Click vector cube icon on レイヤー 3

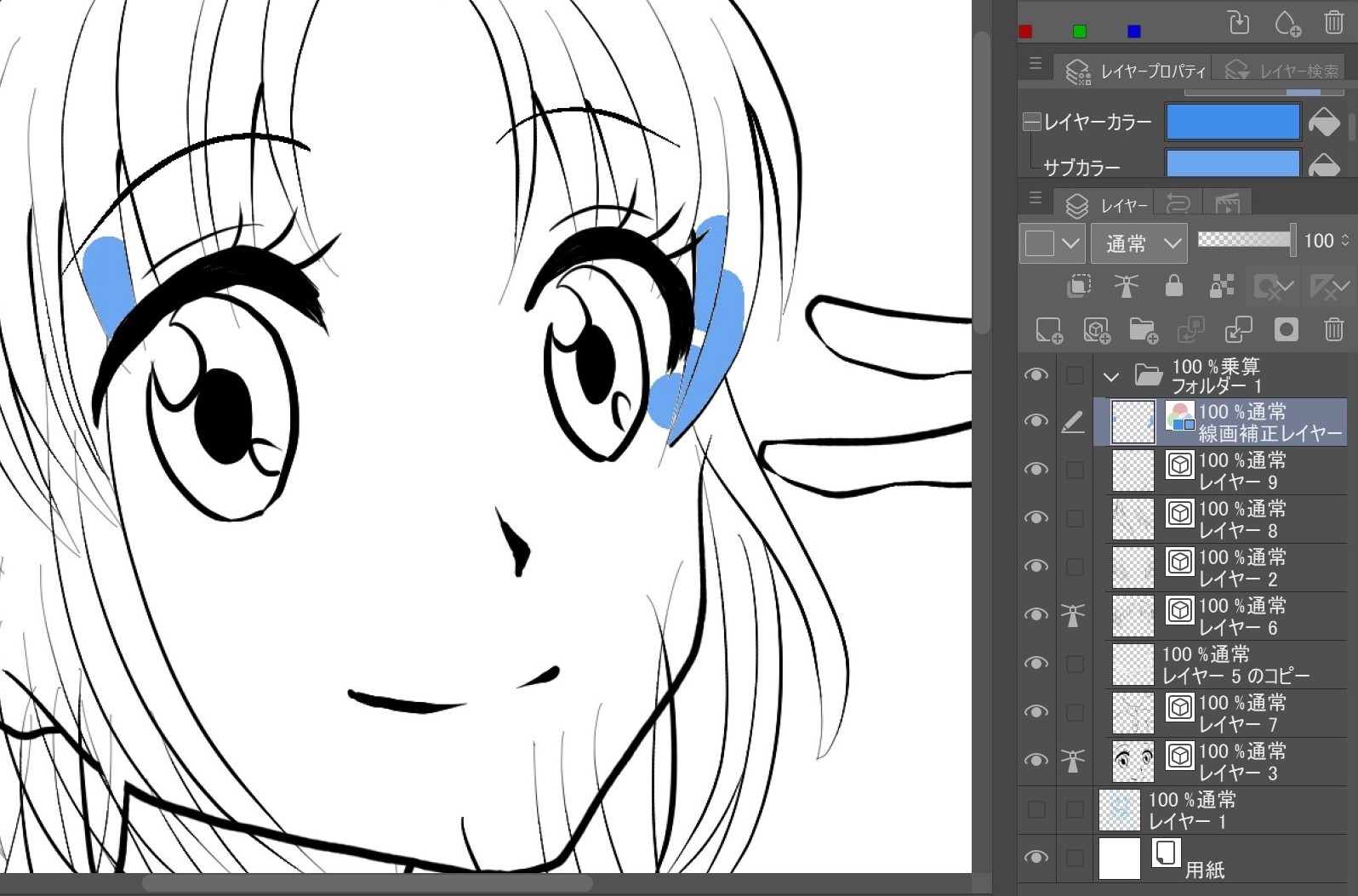point(1179,756)
